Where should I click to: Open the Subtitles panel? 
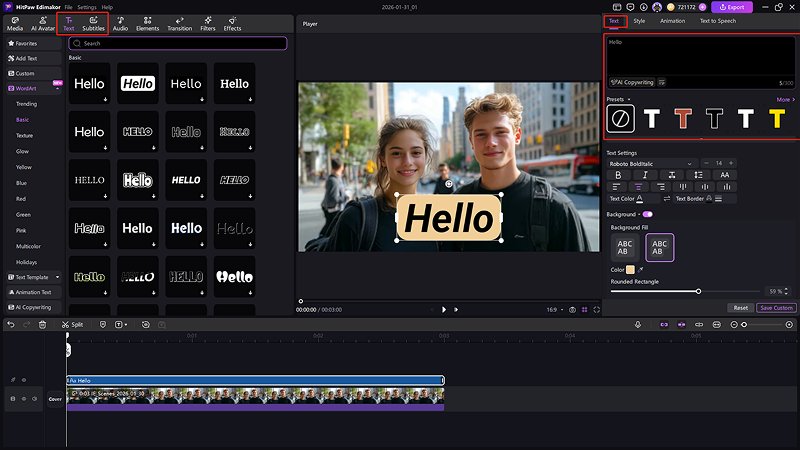[93, 23]
